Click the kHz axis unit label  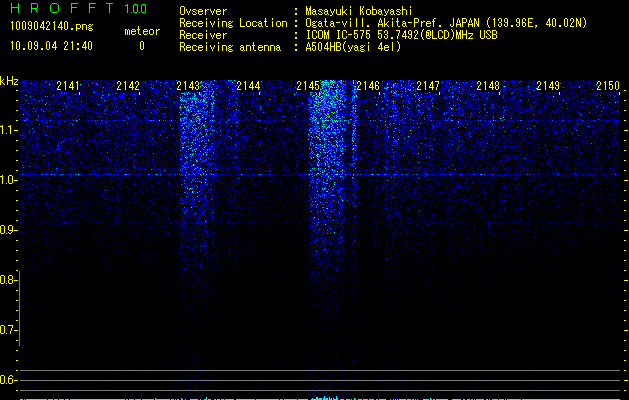tap(9, 81)
